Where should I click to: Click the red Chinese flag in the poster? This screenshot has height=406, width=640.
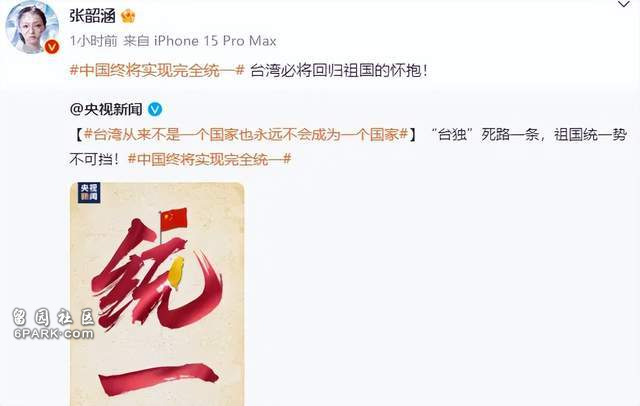point(173,220)
